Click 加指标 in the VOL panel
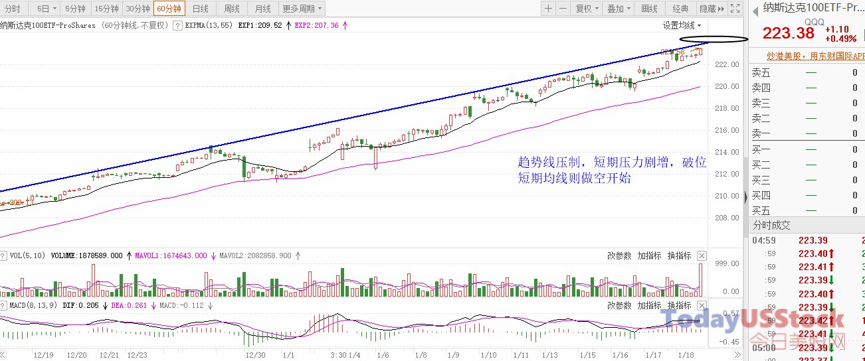Image resolution: width=865 pixels, height=361 pixels. pyautogui.click(x=649, y=256)
